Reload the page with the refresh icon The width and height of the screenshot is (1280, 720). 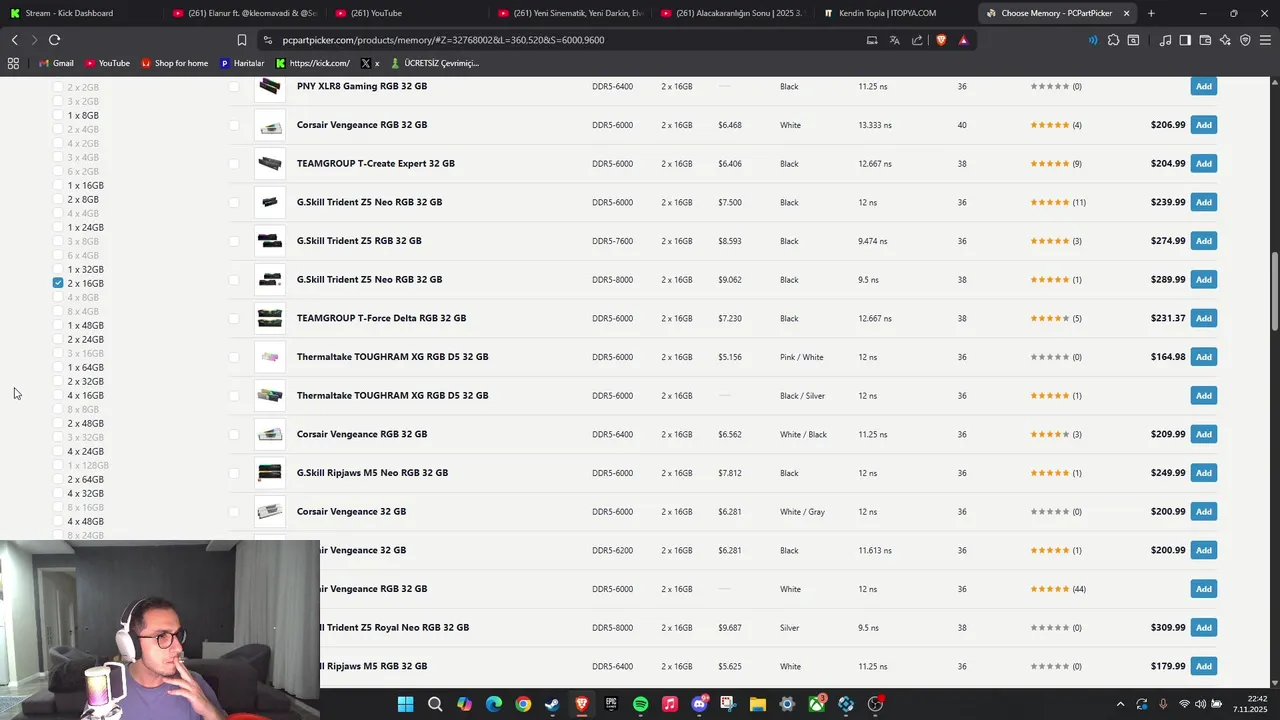[x=54, y=40]
